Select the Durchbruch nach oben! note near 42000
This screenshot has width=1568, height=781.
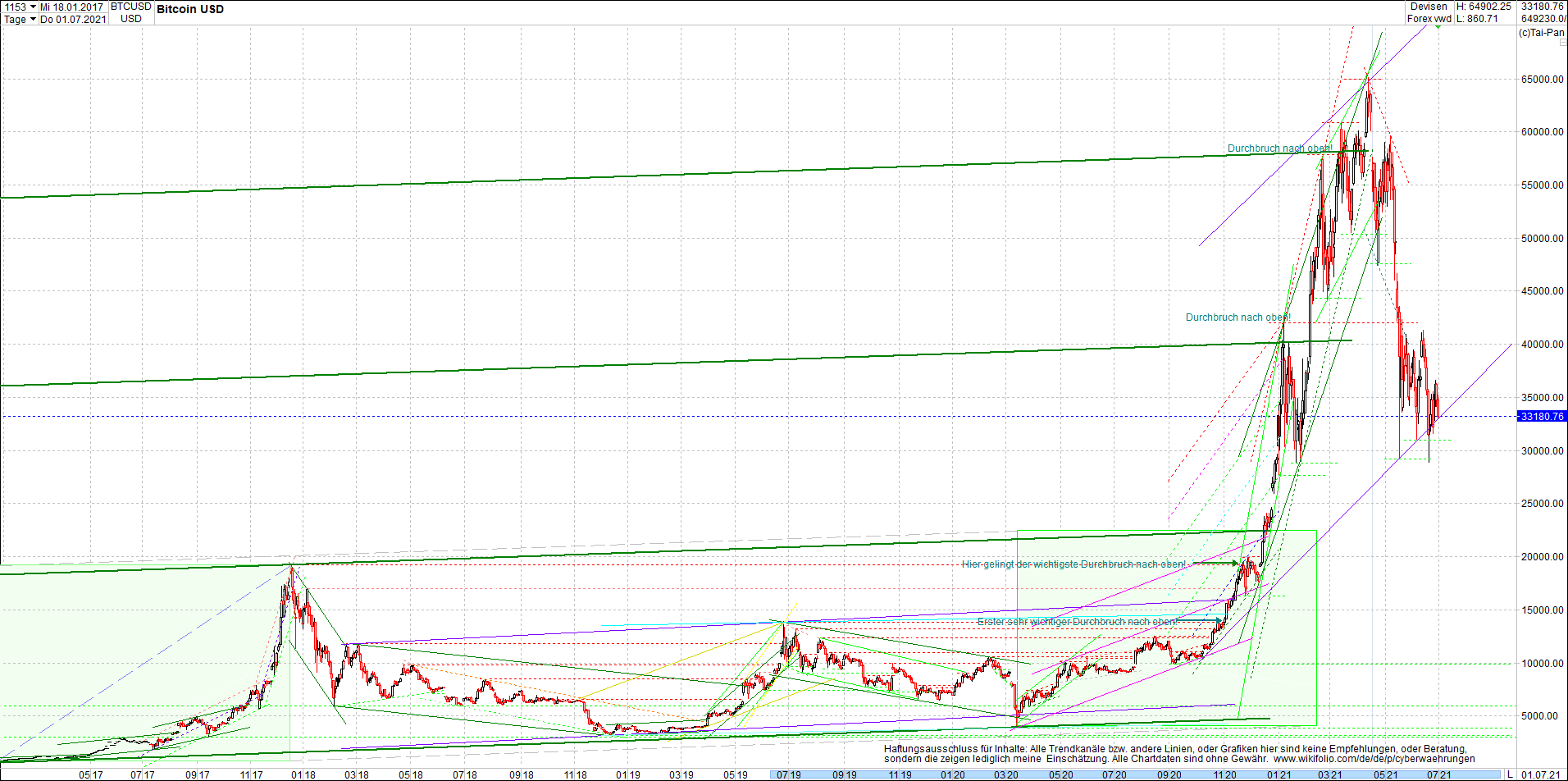coord(1238,317)
